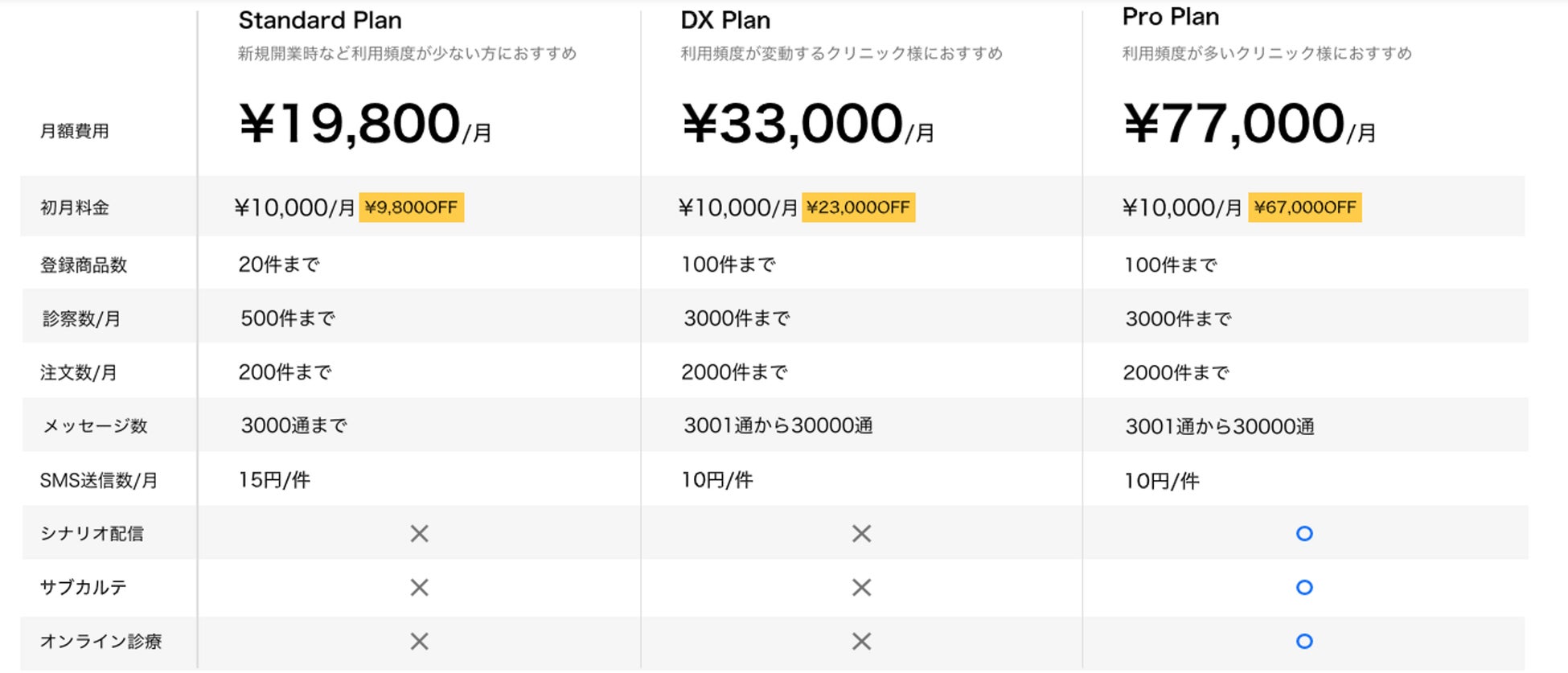
Task: Click the yellow ¥67,000OFF discount badge
Action: pyautogui.click(x=1304, y=207)
